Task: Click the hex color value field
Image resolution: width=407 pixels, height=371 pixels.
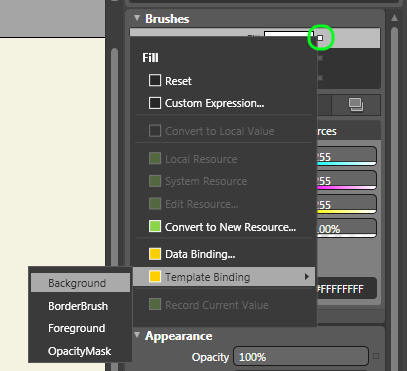Action: [347, 289]
